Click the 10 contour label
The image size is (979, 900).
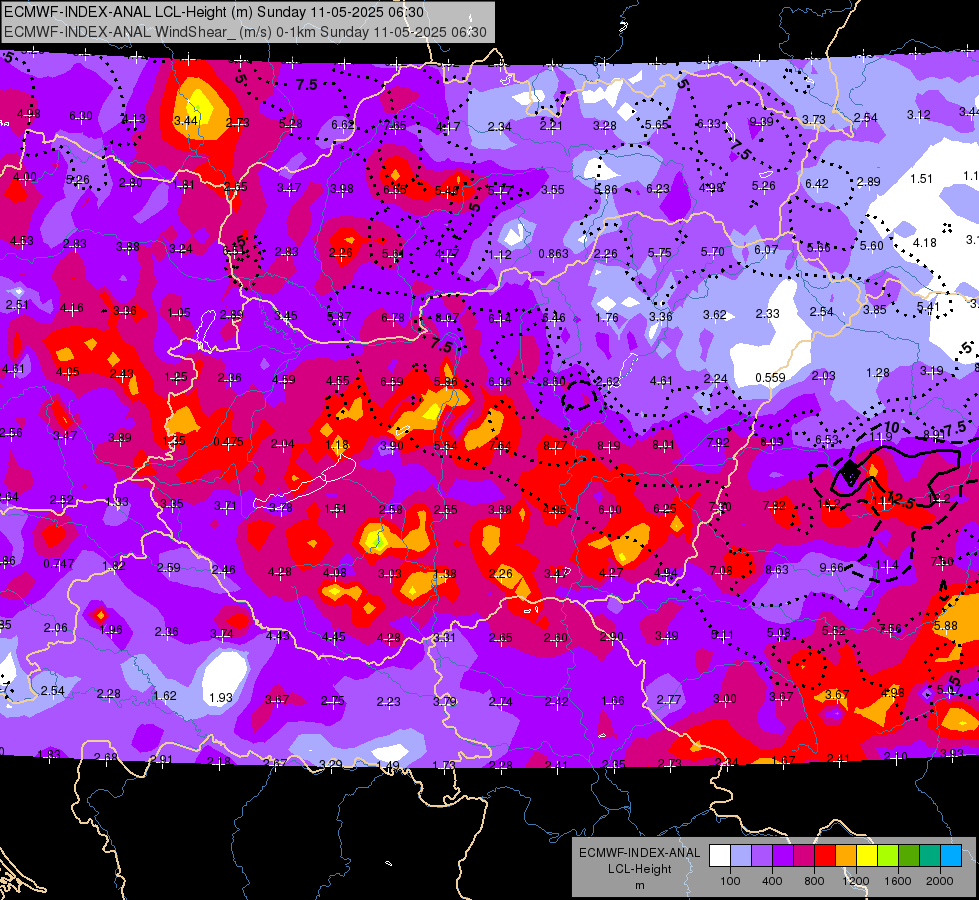click(892, 428)
